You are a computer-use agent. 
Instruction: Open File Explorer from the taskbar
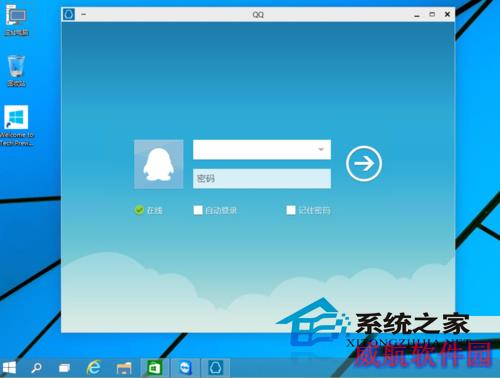click(124, 368)
